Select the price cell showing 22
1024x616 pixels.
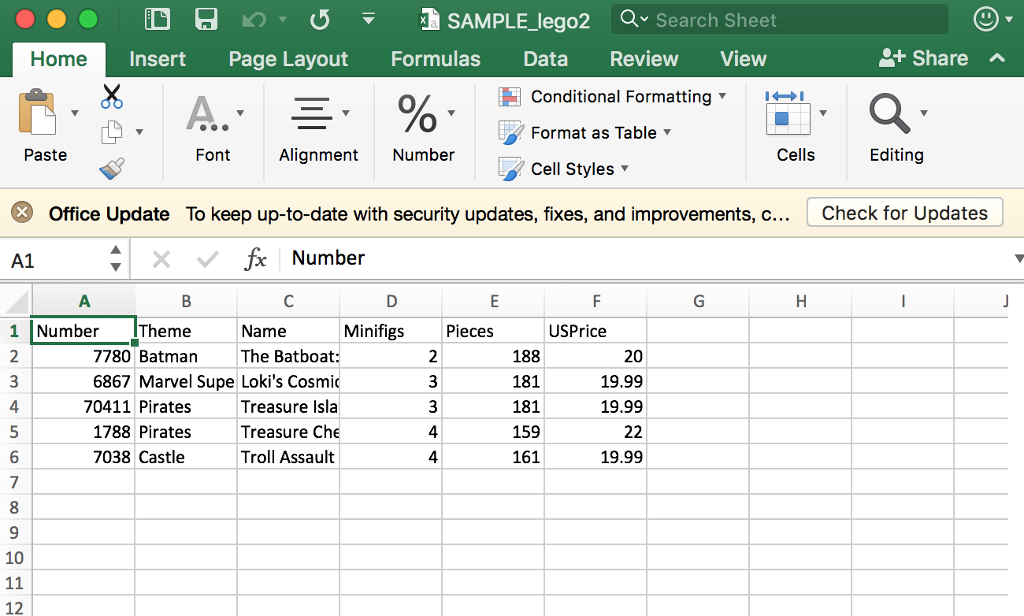coord(596,432)
